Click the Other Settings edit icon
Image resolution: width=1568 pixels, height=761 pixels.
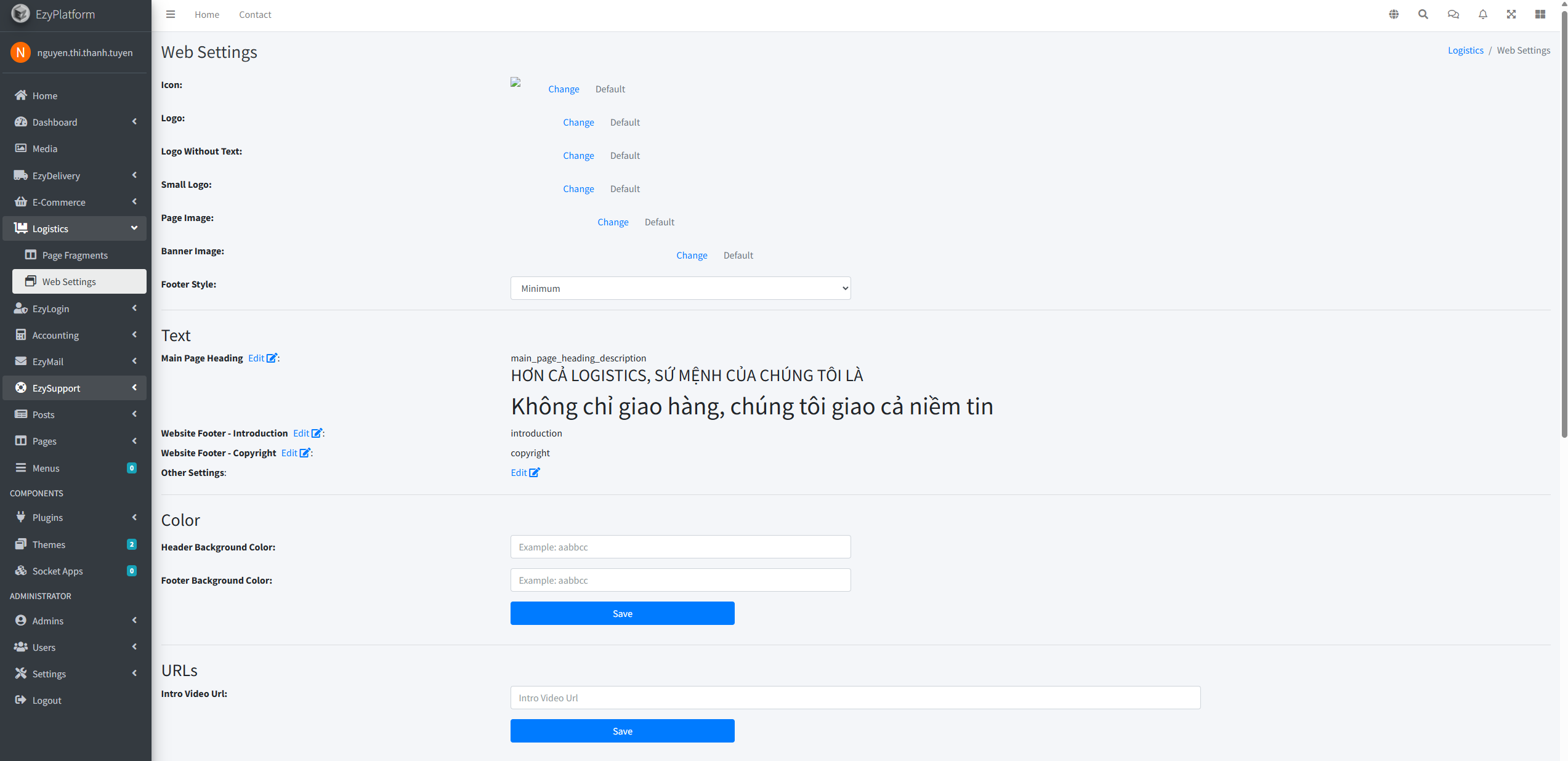pyautogui.click(x=534, y=472)
